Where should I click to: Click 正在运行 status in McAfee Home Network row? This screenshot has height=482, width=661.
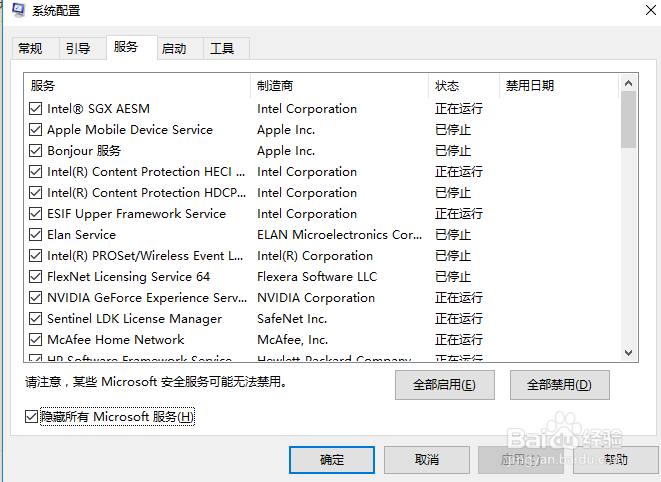coord(459,340)
